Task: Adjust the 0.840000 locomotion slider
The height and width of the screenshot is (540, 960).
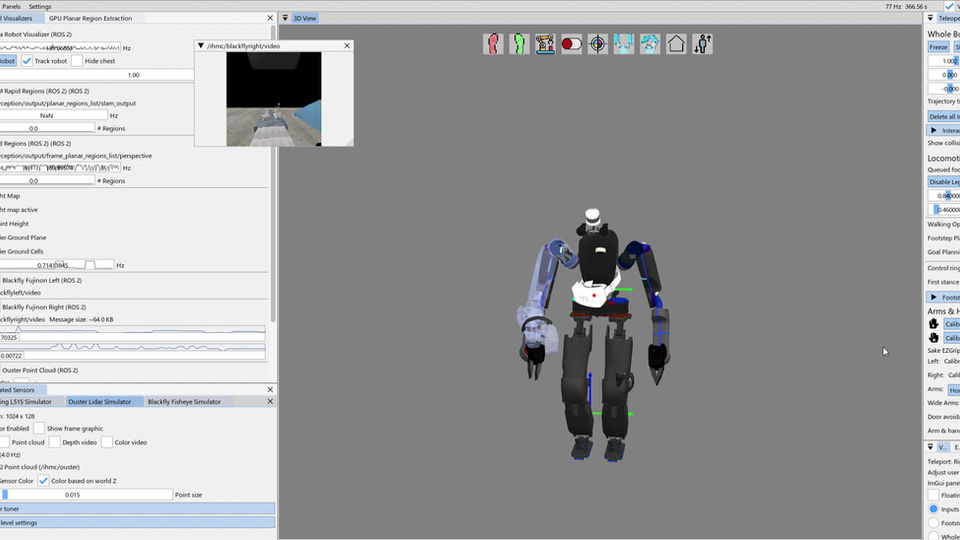Action: pos(943,196)
